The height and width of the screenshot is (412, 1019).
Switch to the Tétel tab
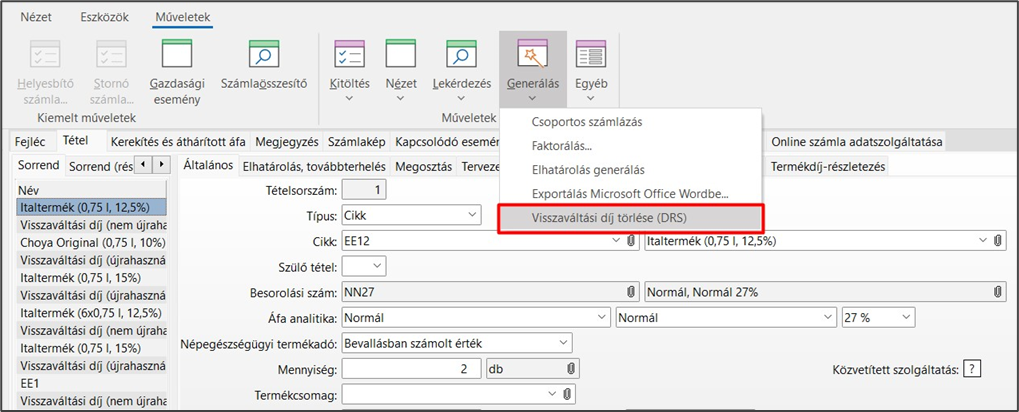click(x=75, y=140)
